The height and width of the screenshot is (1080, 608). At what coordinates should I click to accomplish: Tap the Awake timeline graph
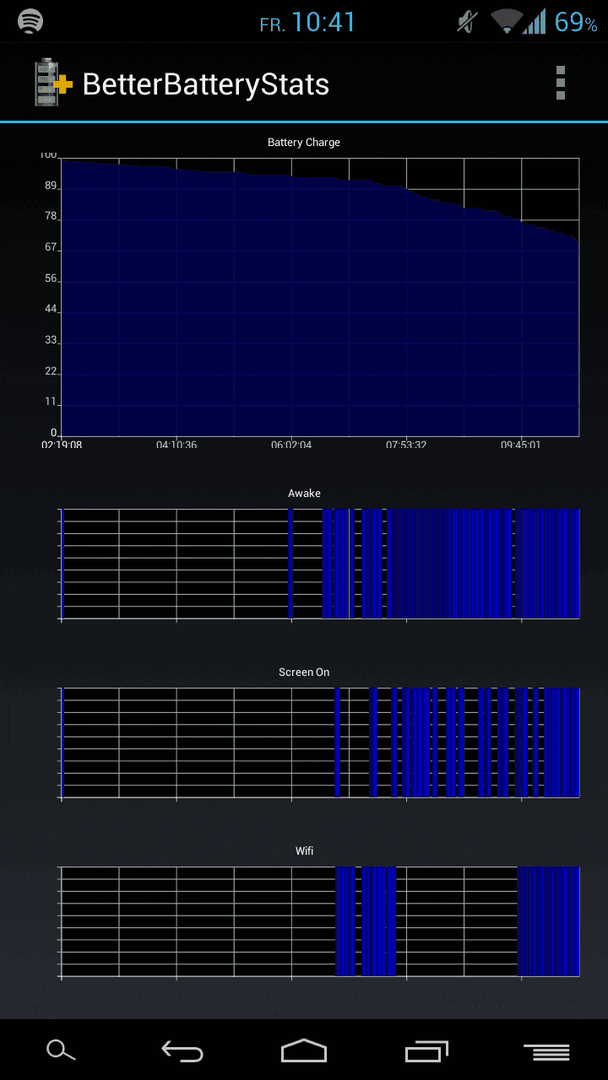point(320,563)
